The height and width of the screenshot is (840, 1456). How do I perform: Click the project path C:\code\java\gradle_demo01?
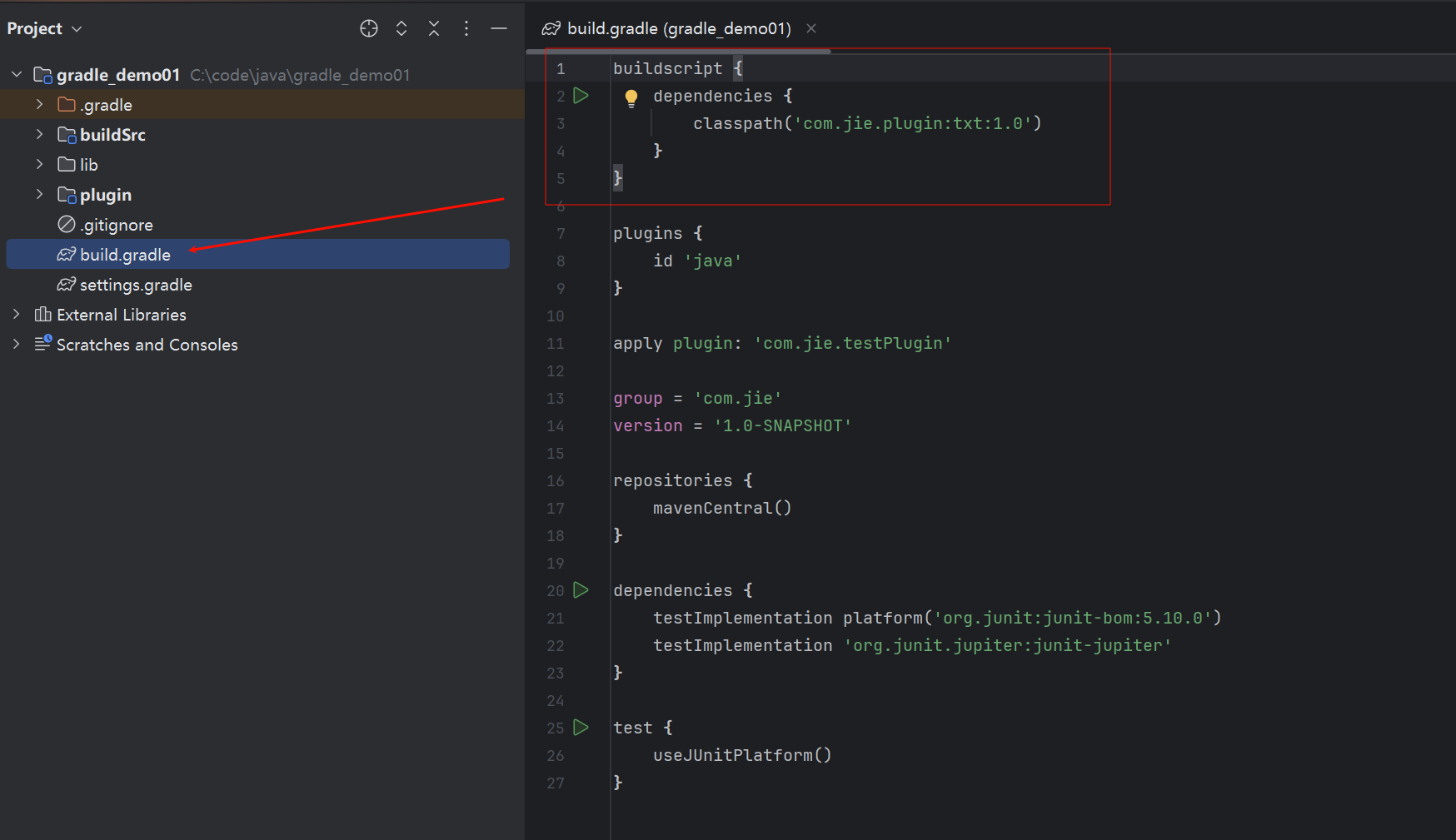(300, 75)
